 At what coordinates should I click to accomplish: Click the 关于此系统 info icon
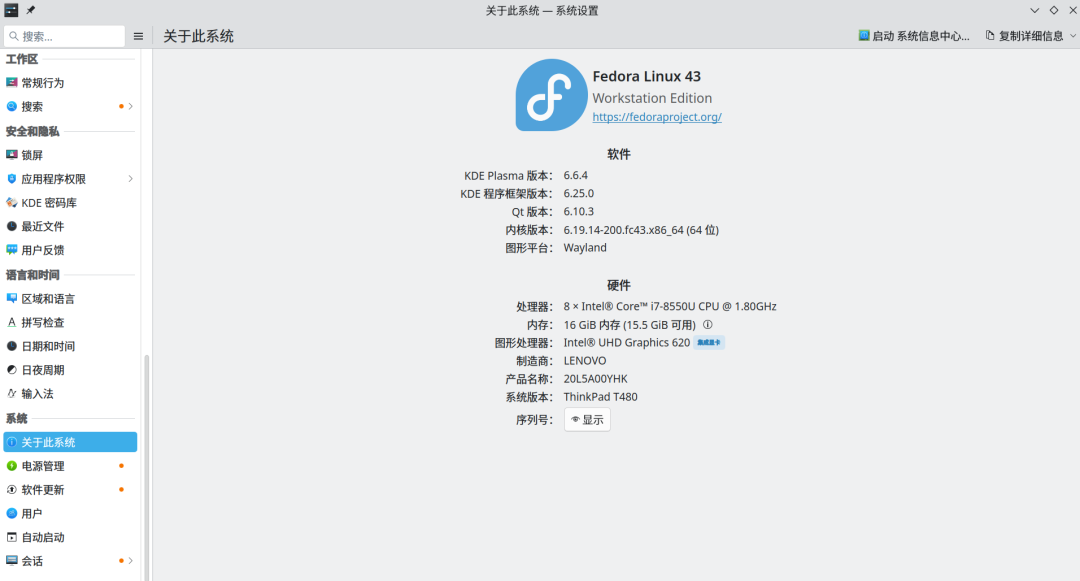click(x=12, y=442)
